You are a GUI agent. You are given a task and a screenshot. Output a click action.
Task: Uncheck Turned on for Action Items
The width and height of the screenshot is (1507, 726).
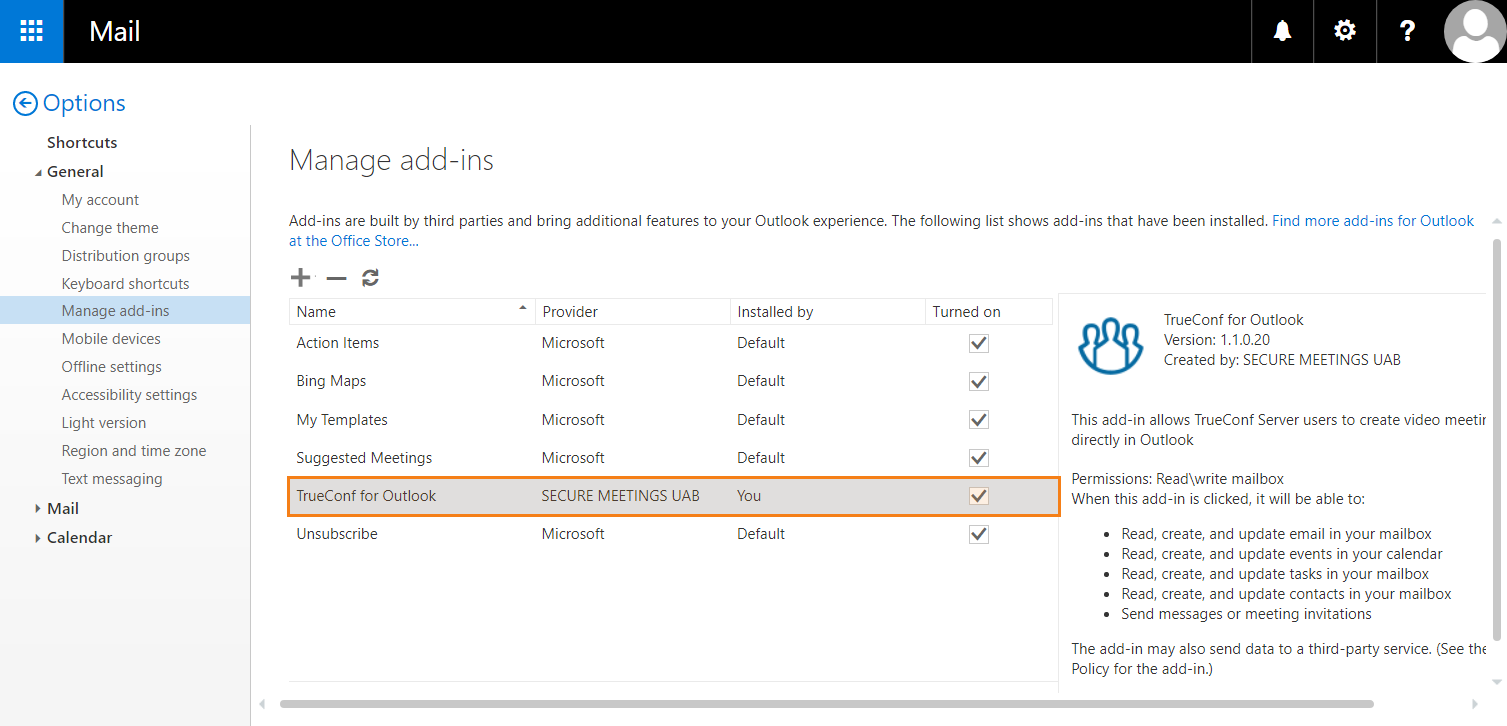pos(978,343)
